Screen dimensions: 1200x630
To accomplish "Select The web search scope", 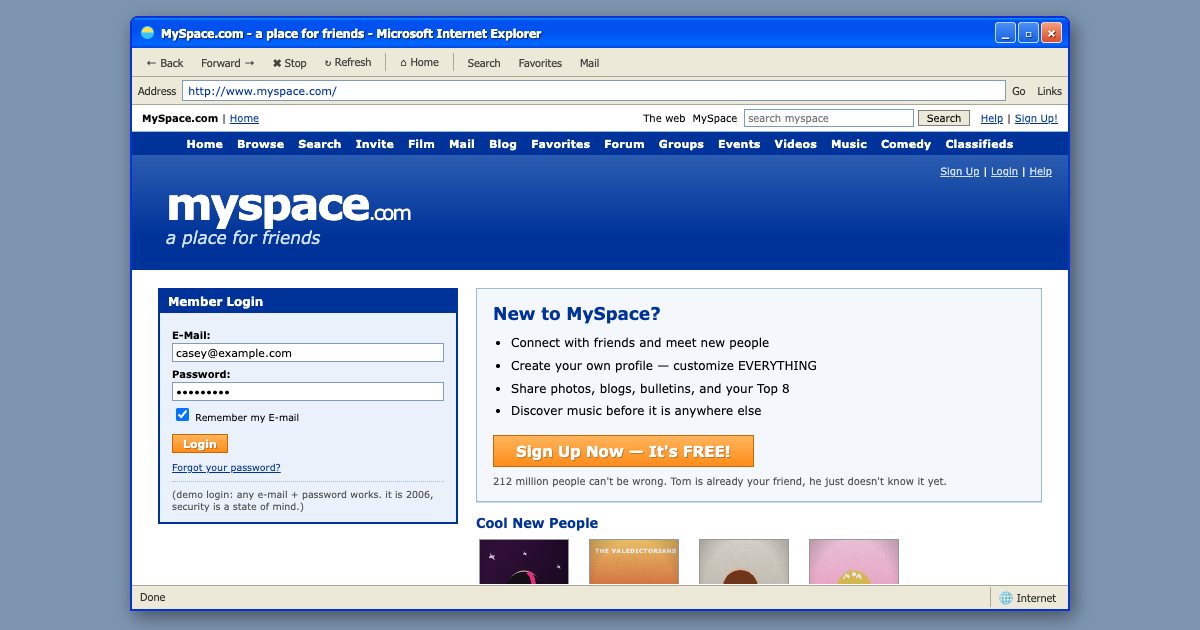I will [x=664, y=118].
